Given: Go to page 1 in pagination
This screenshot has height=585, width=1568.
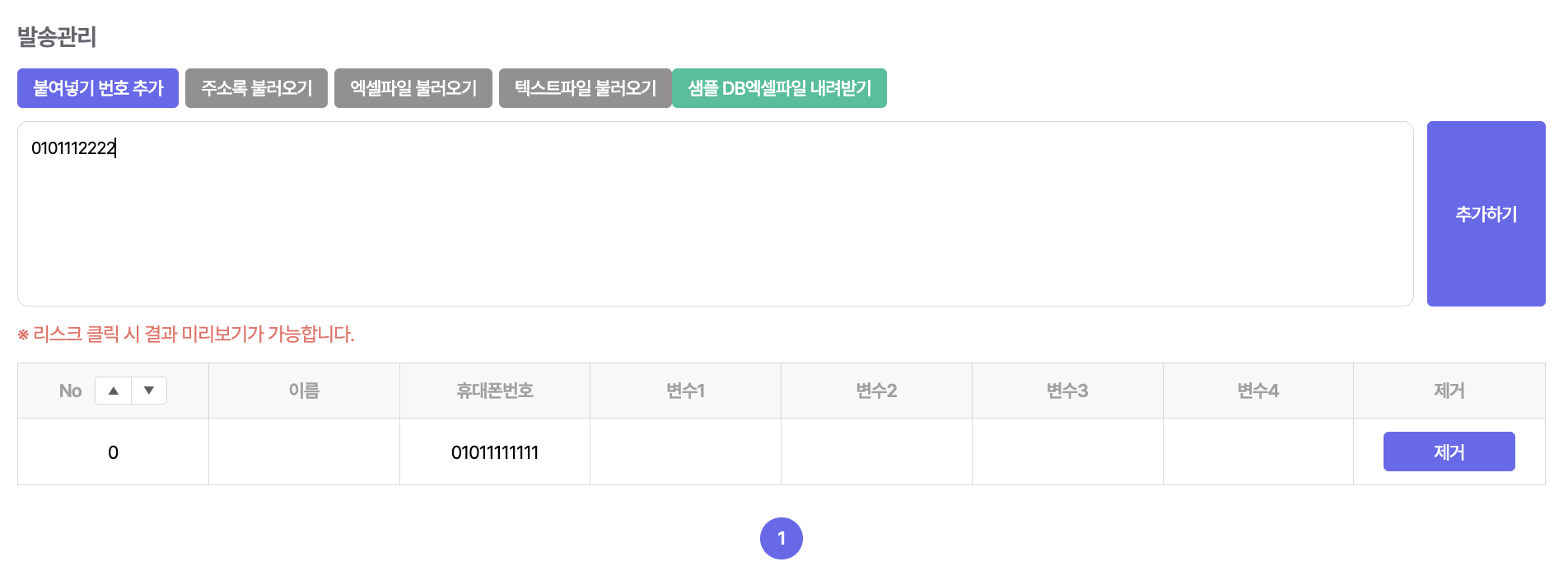Looking at the screenshot, I should pyautogui.click(x=781, y=538).
